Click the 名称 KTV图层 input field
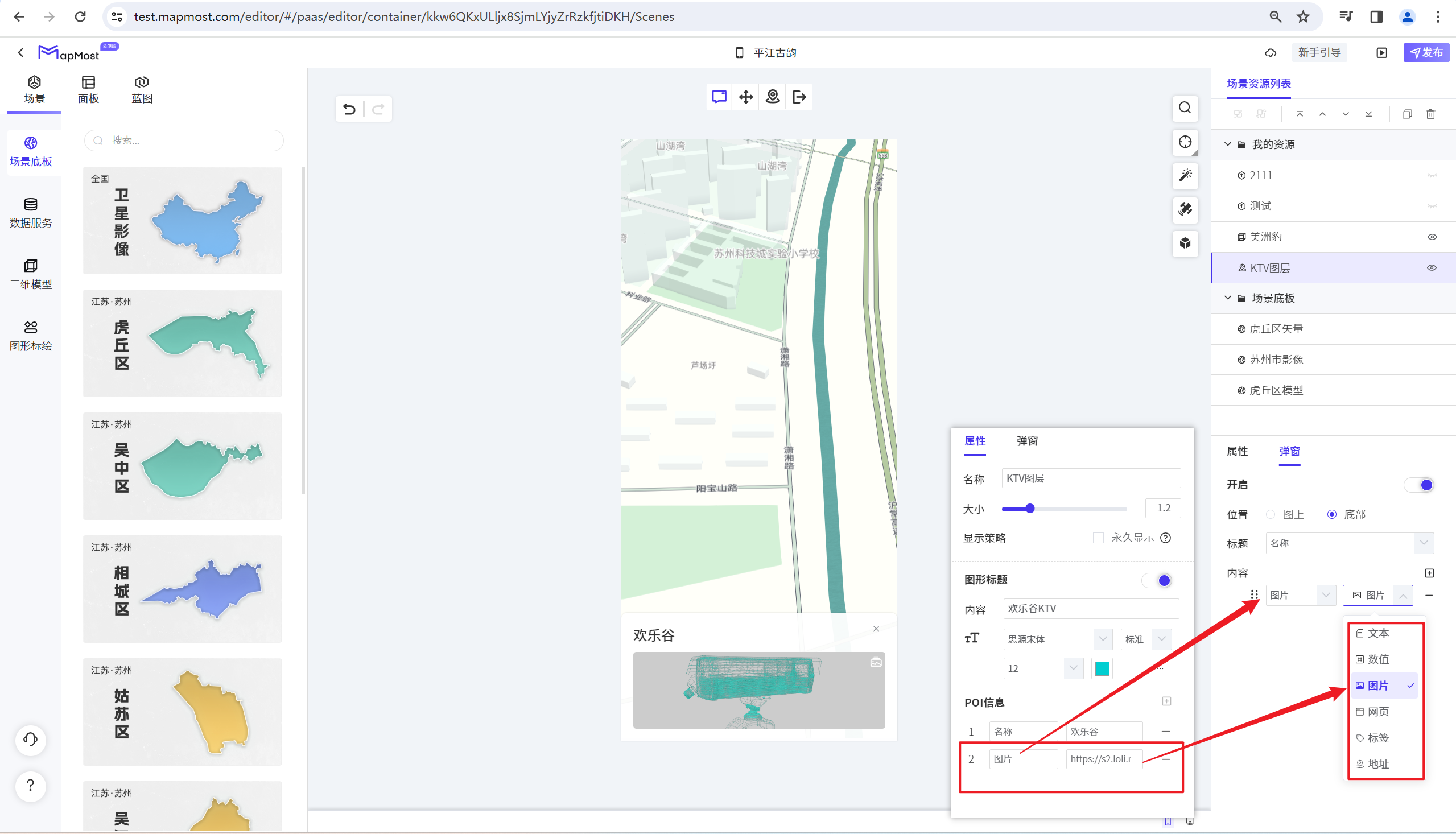Screen dimensions: 1456x834 [1091, 478]
